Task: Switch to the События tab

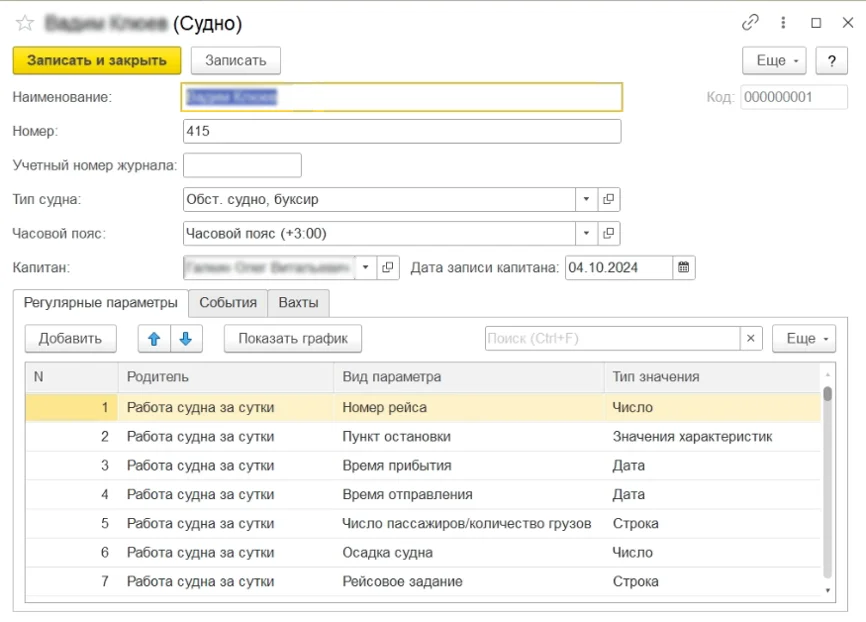Action: tap(228, 302)
